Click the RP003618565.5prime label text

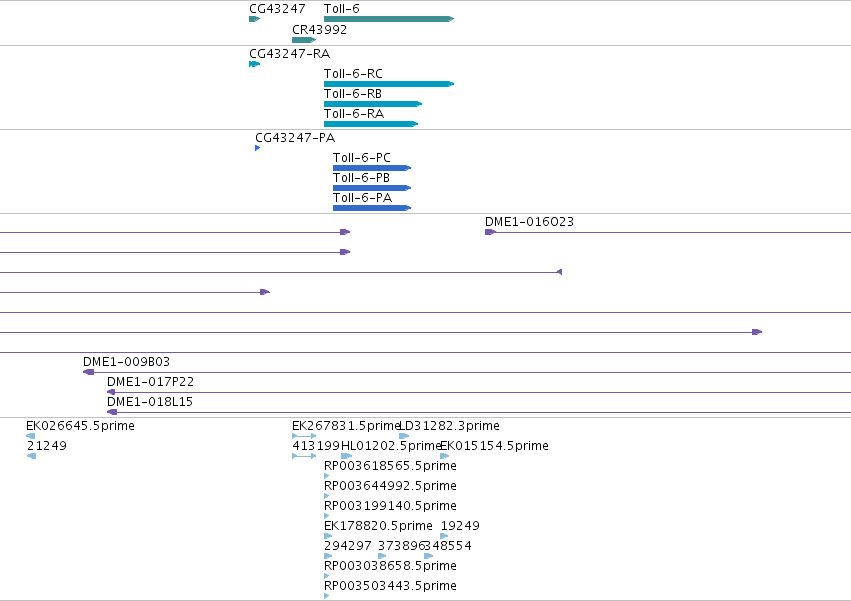390,466
